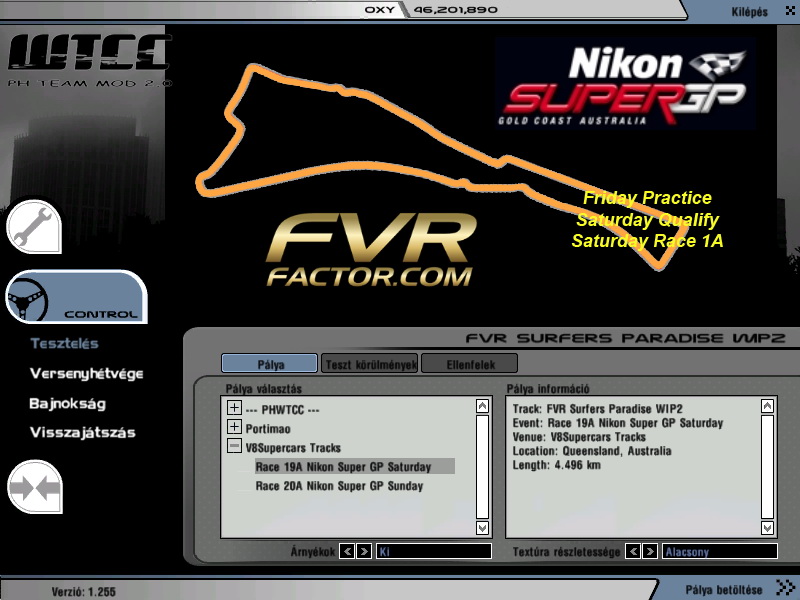The height and width of the screenshot is (600, 800).
Task: Click Textúra részletessége left arrow
Action: [x=633, y=551]
